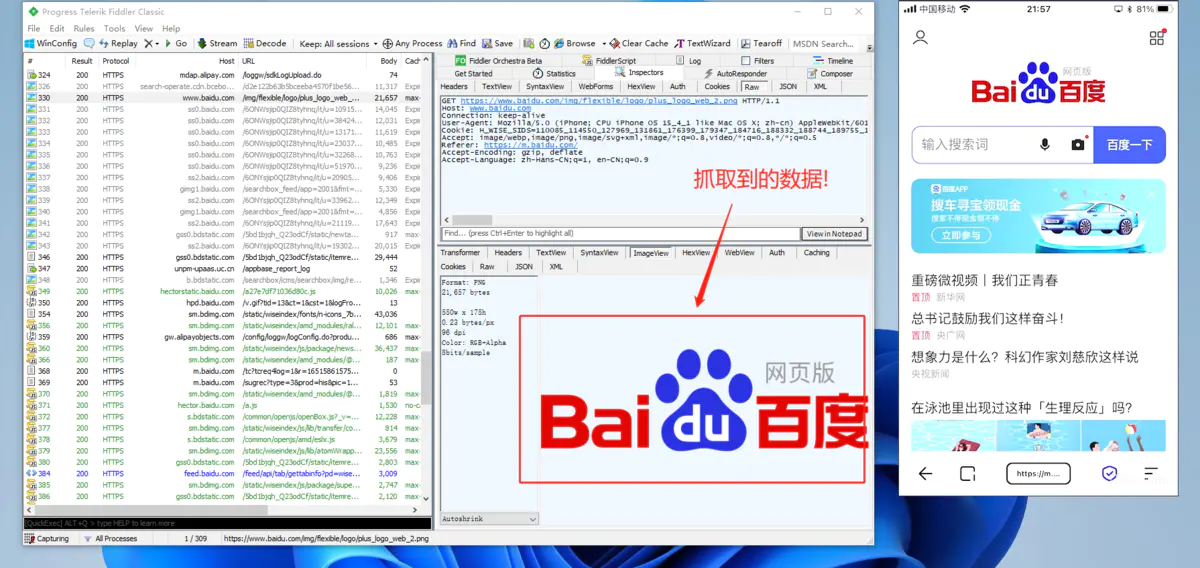The width and height of the screenshot is (1200, 568).
Task: Open the Rules menu
Action: (x=84, y=29)
